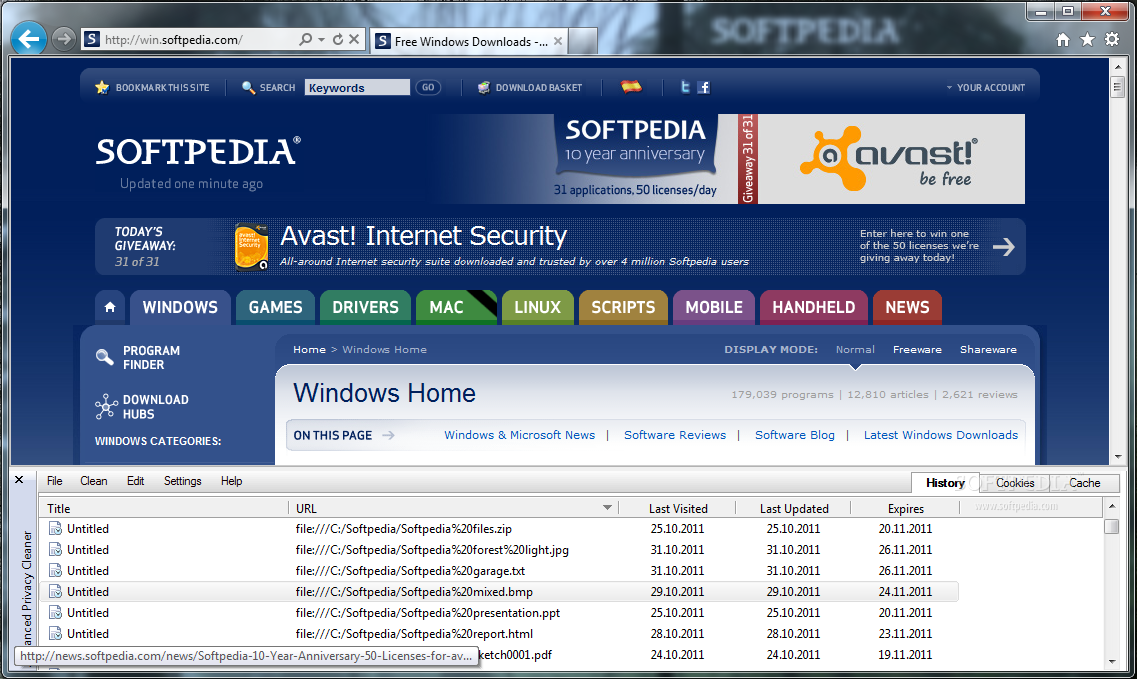Jump to Software Blog link
1137x679 pixels.
pyautogui.click(x=795, y=435)
